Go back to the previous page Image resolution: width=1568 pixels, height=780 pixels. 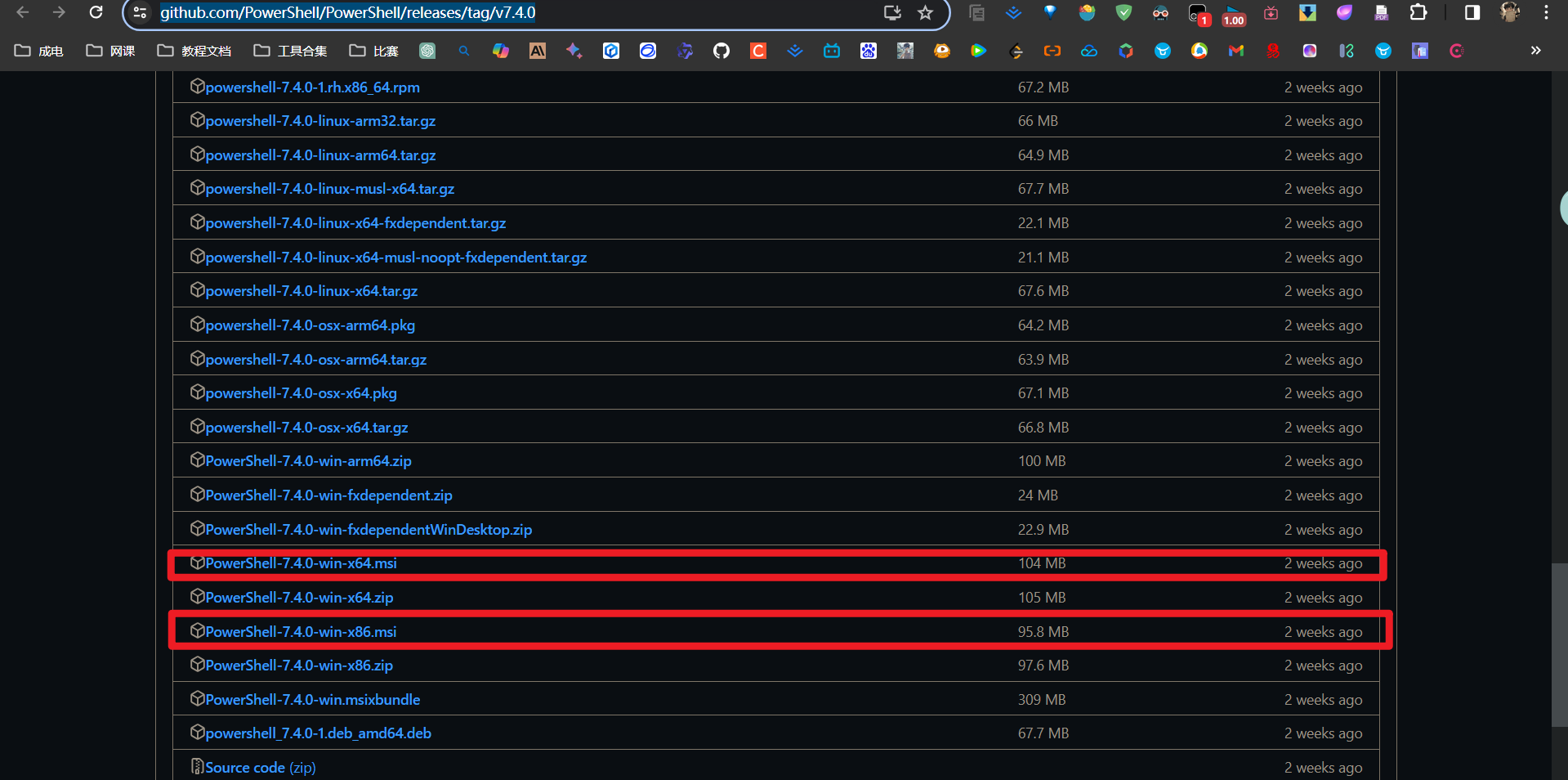pyautogui.click(x=23, y=12)
